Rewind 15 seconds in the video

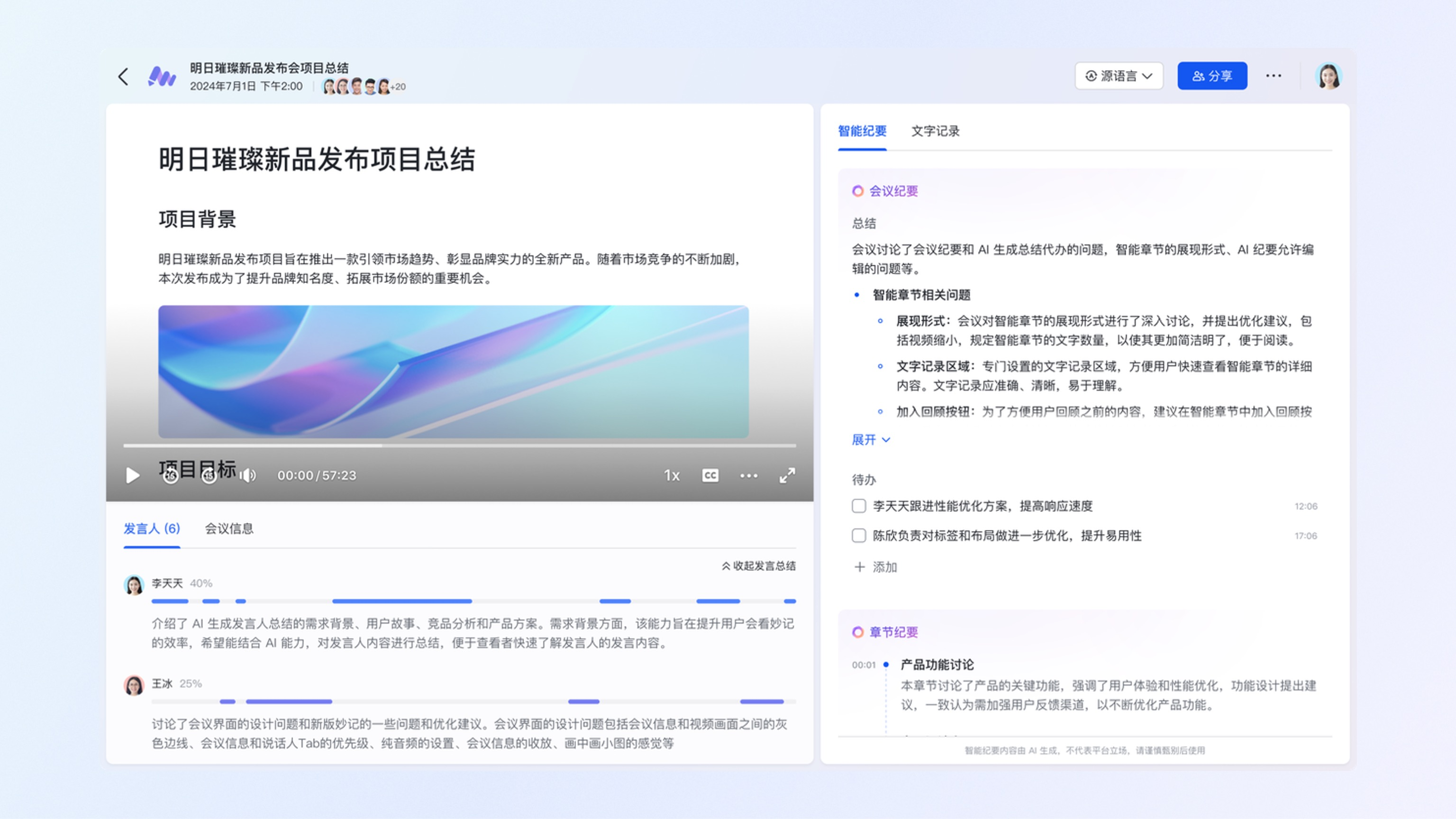point(171,476)
